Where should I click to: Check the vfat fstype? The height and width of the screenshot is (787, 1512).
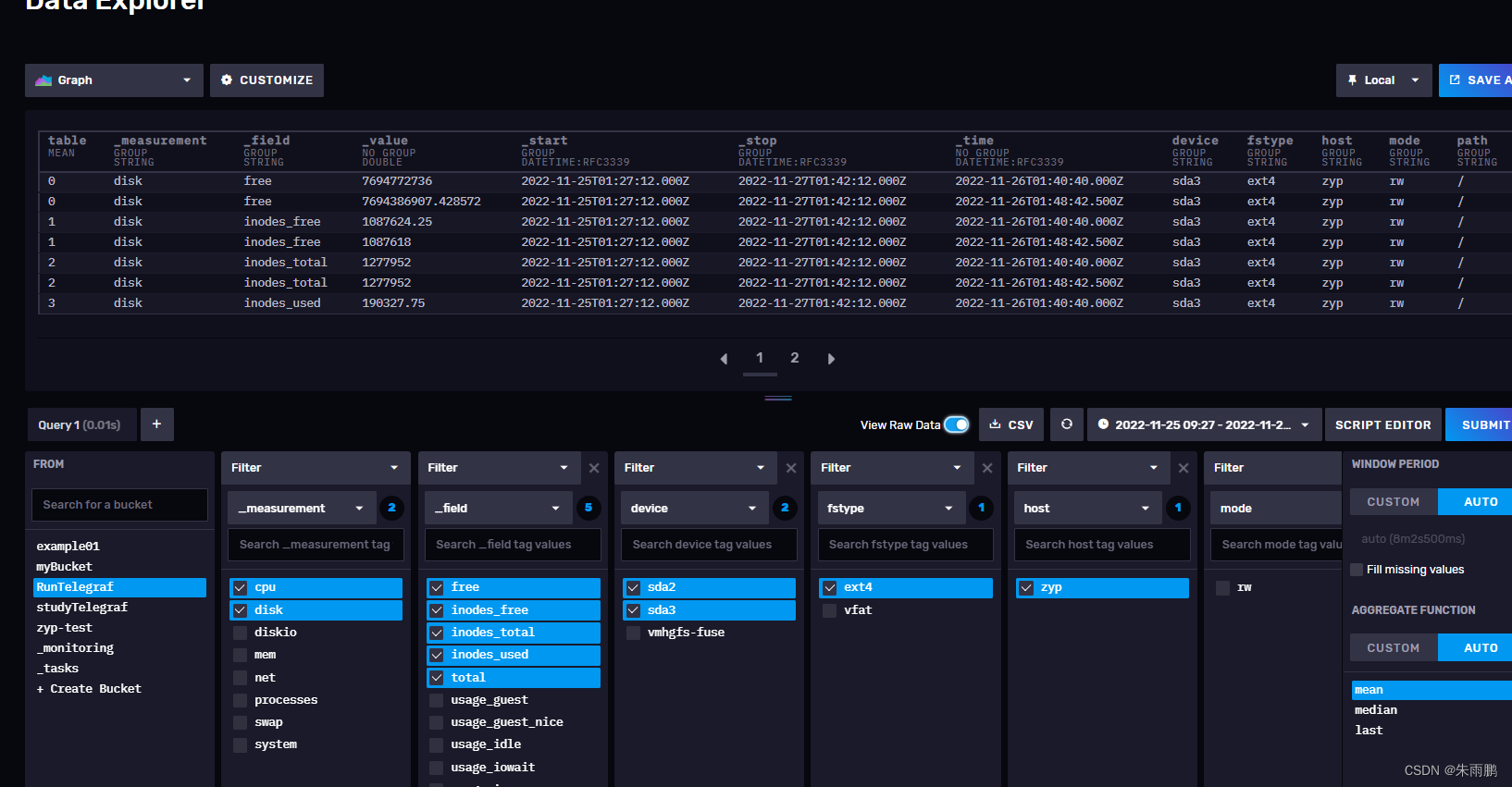coord(906,610)
